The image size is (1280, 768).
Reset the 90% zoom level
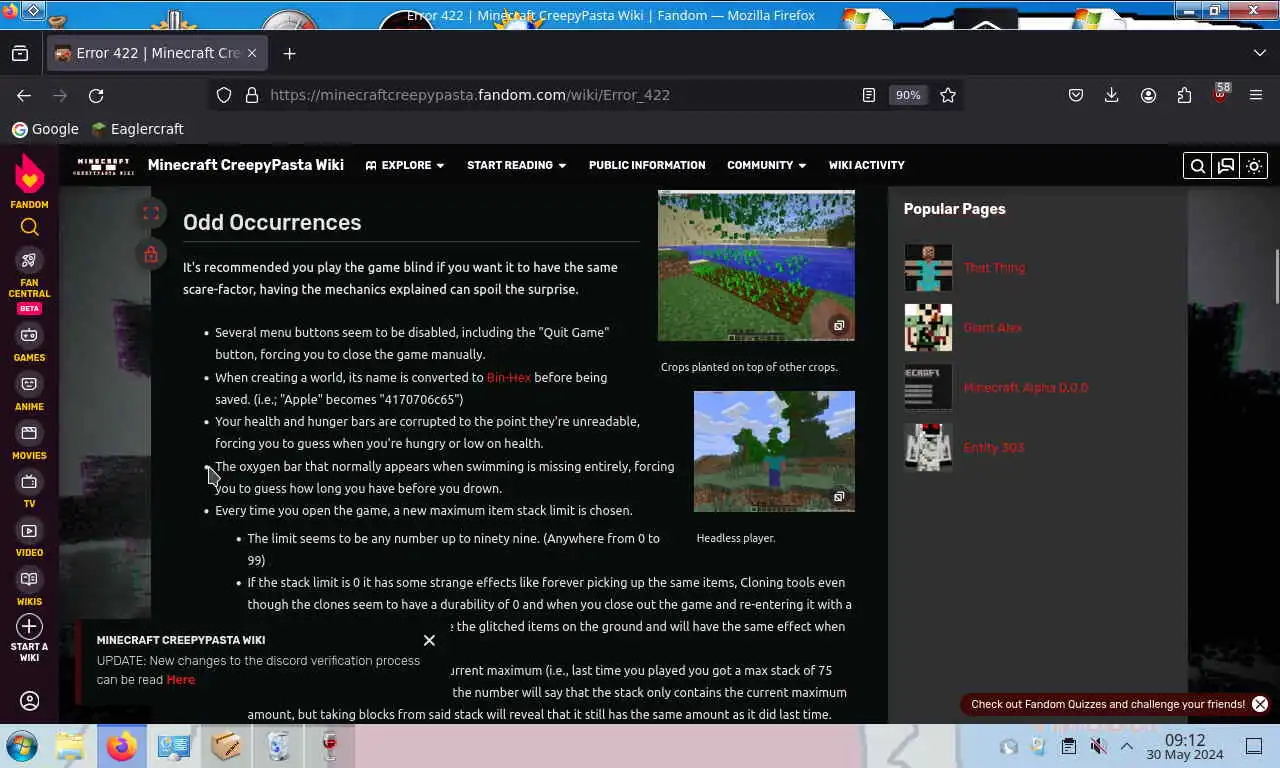point(908,95)
